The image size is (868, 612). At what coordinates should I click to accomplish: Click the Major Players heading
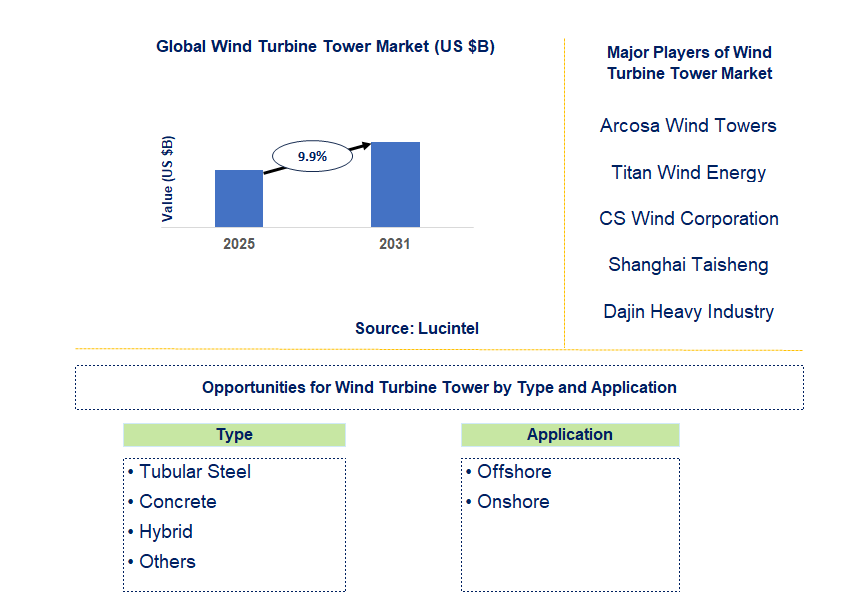point(689,62)
